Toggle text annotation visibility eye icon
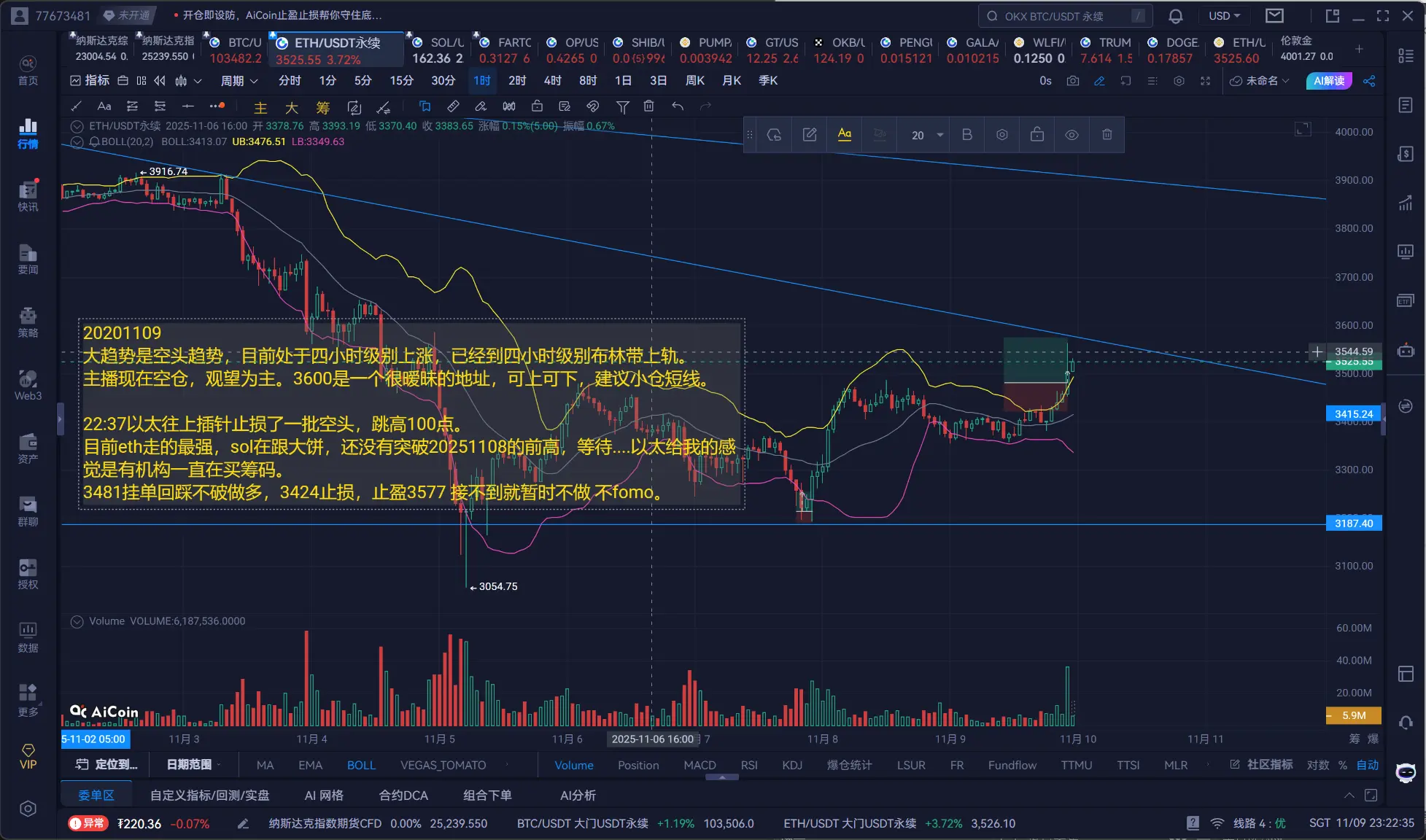1426x840 pixels. tap(1072, 135)
